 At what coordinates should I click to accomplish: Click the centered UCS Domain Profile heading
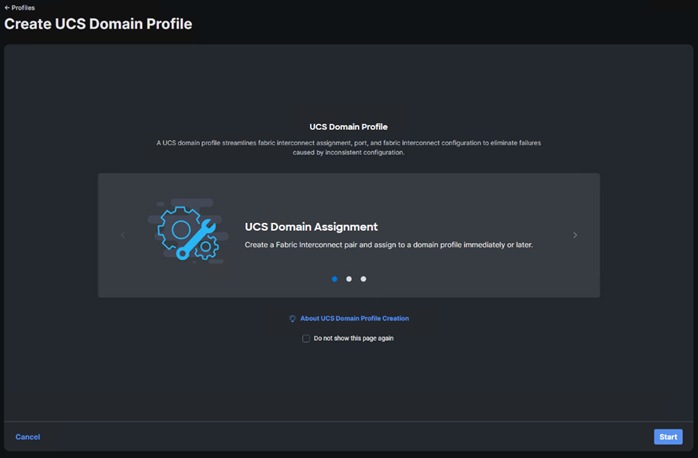tap(349, 127)
